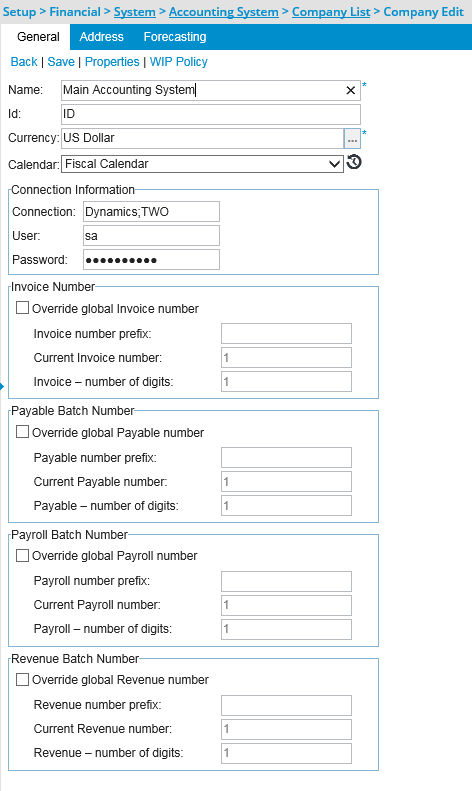Clear the Name field with the X icon

pos(350,90)
